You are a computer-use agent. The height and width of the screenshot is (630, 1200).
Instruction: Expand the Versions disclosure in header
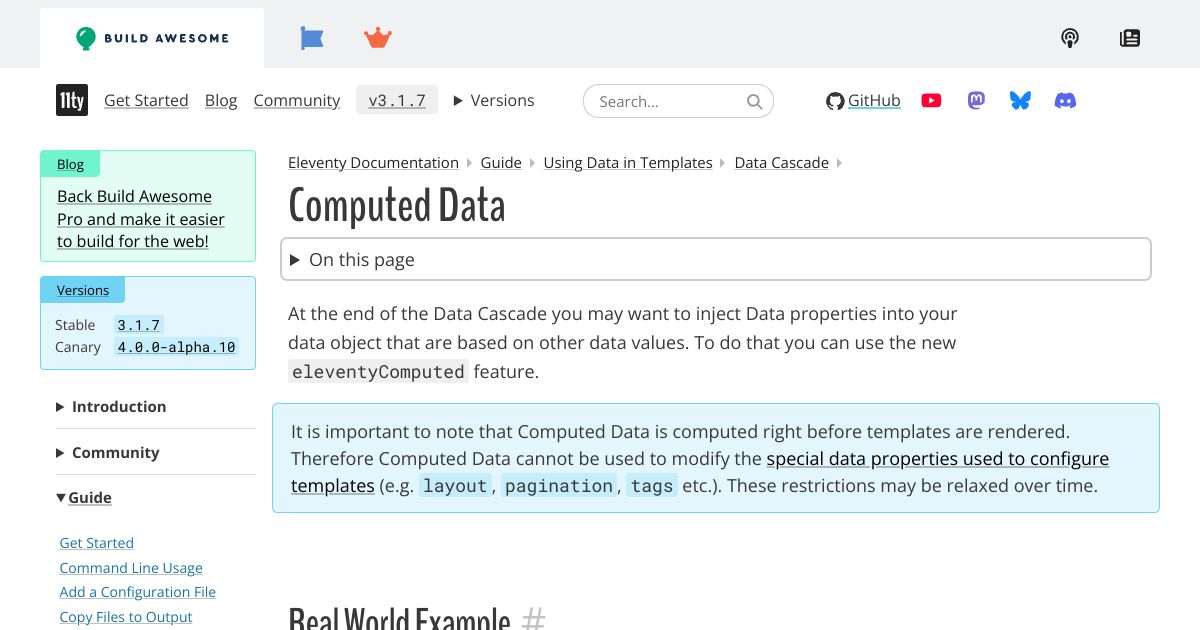pyautogui.click(x=494, y=100)
